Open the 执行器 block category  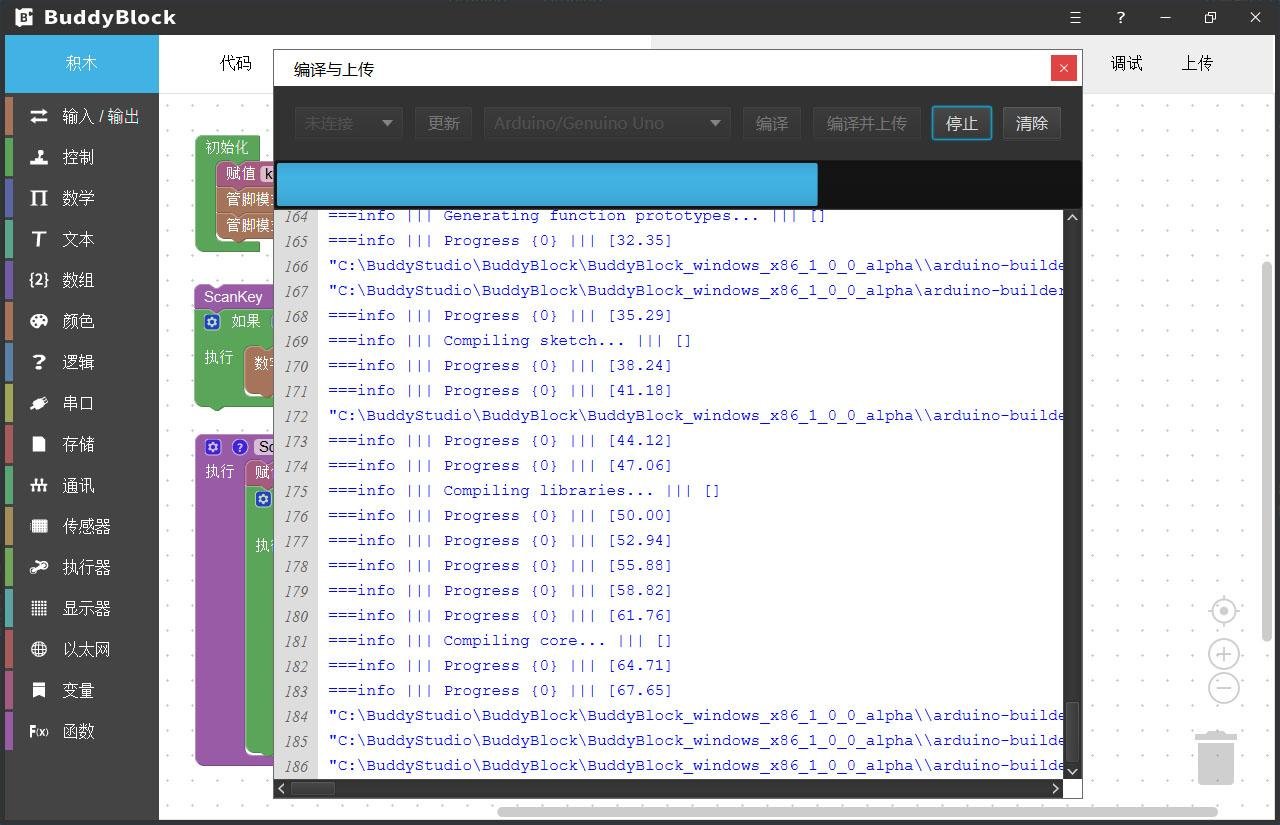click(82, 567)
